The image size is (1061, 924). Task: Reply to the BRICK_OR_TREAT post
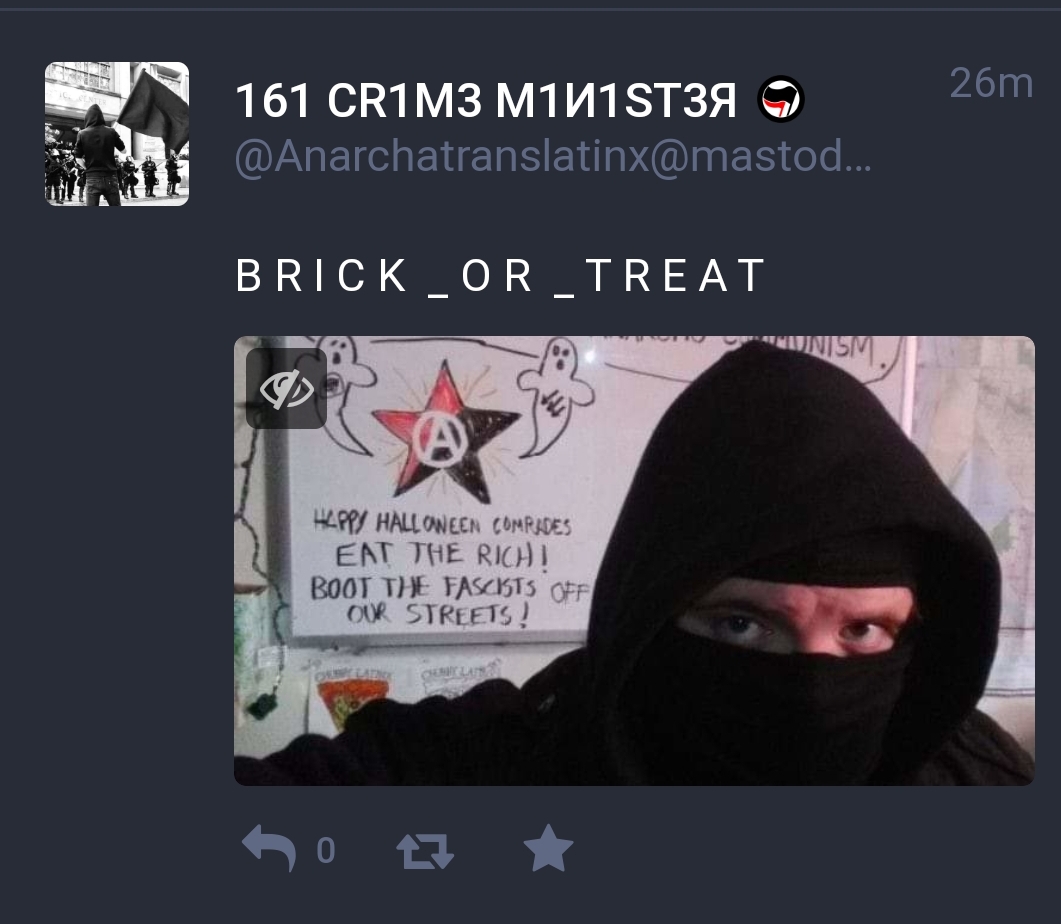269,848
